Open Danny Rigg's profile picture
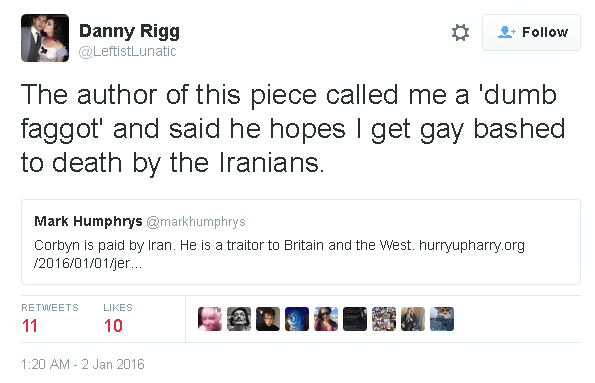595x383 pixels. (x=45, y=38)
